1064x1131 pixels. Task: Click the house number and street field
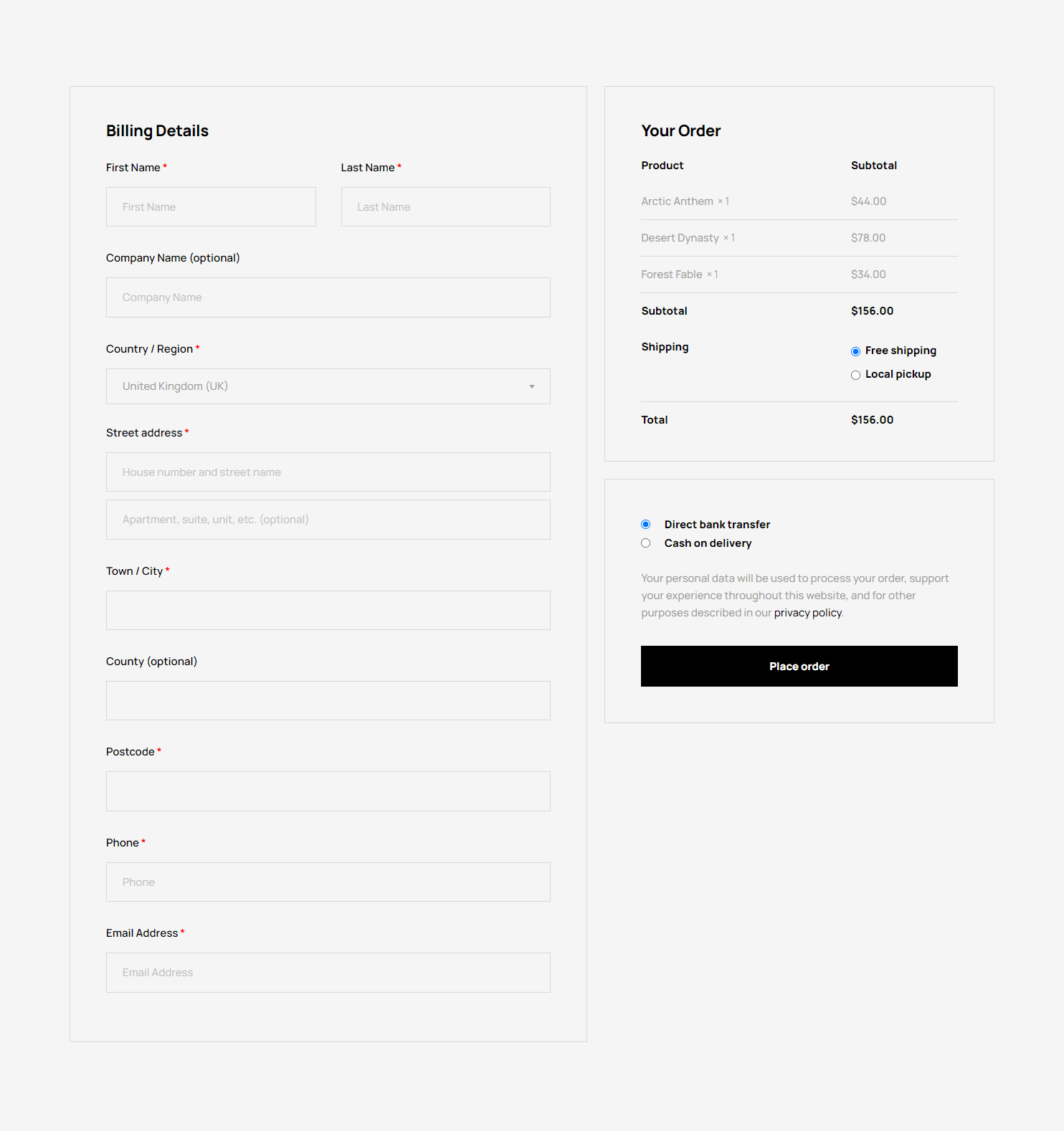tap(328, 472)
